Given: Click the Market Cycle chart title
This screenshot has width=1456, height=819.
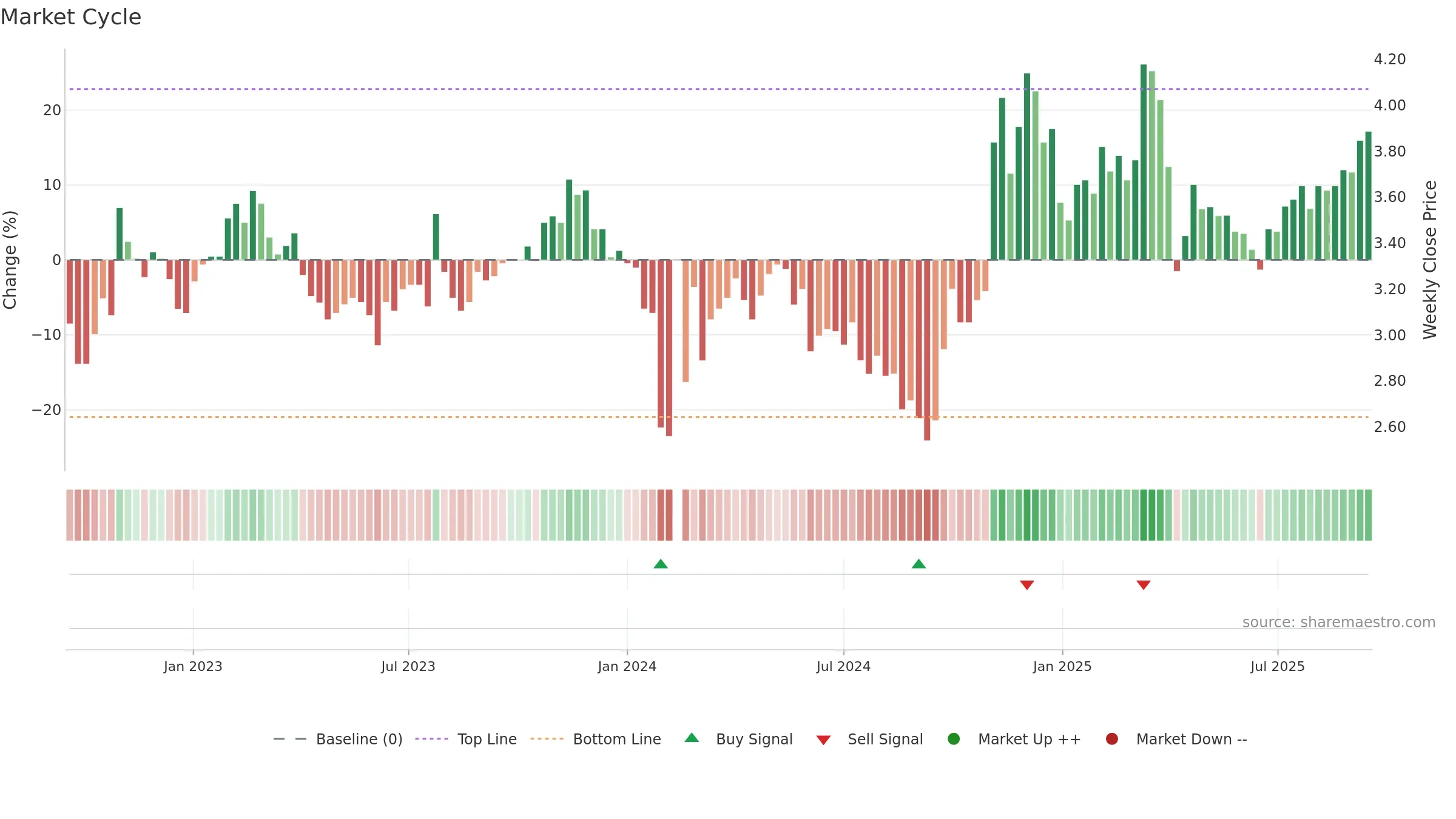Looking at the screenshot, I should tap(71, 17).
